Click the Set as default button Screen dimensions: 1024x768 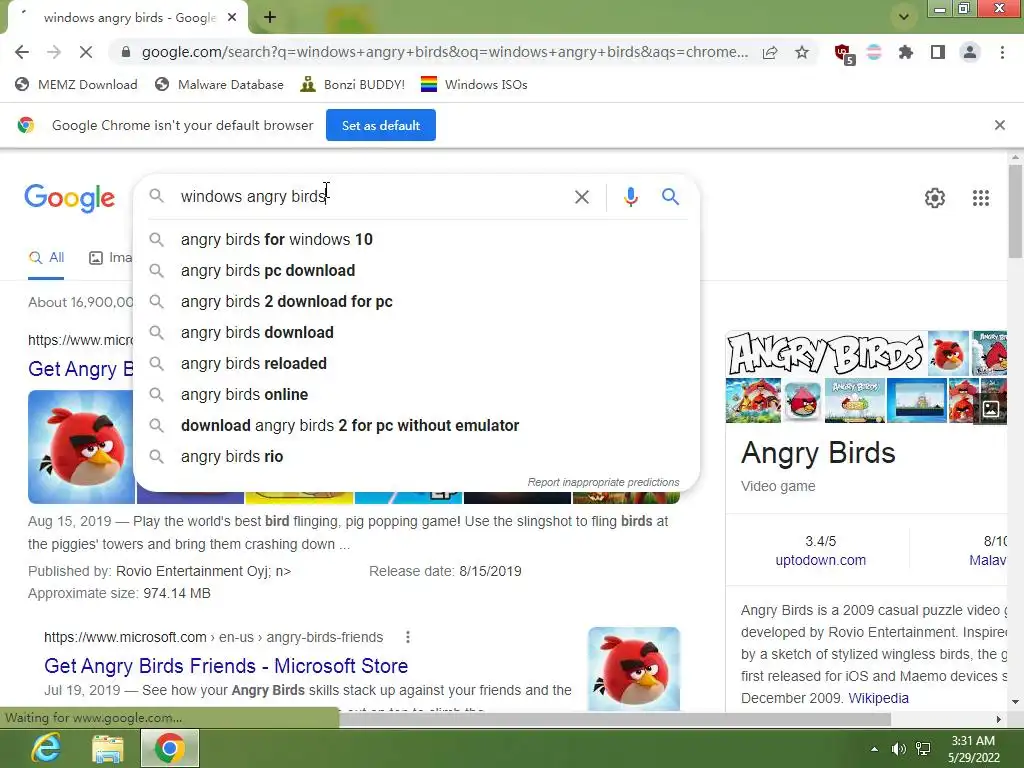coord(381,125)
